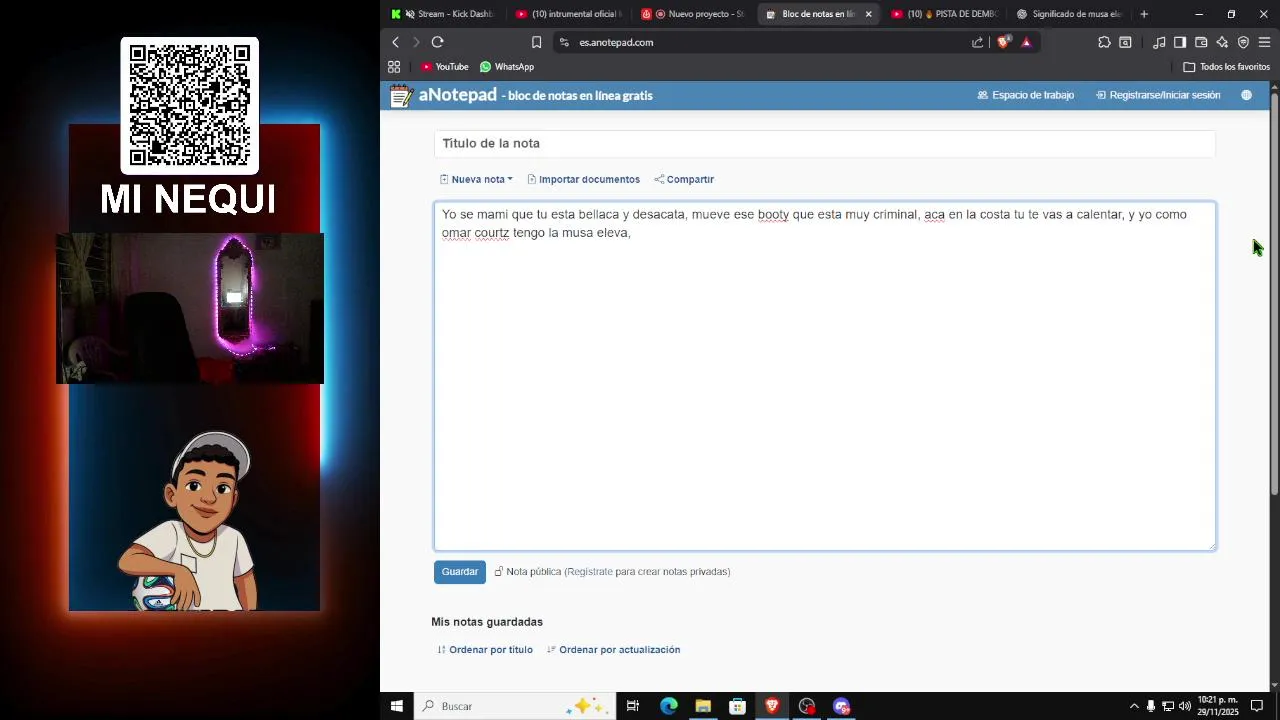Toggle the dark mode circle in aNotepad header
This screenshot has height=720, width=1280.
tap(1246, 95)
